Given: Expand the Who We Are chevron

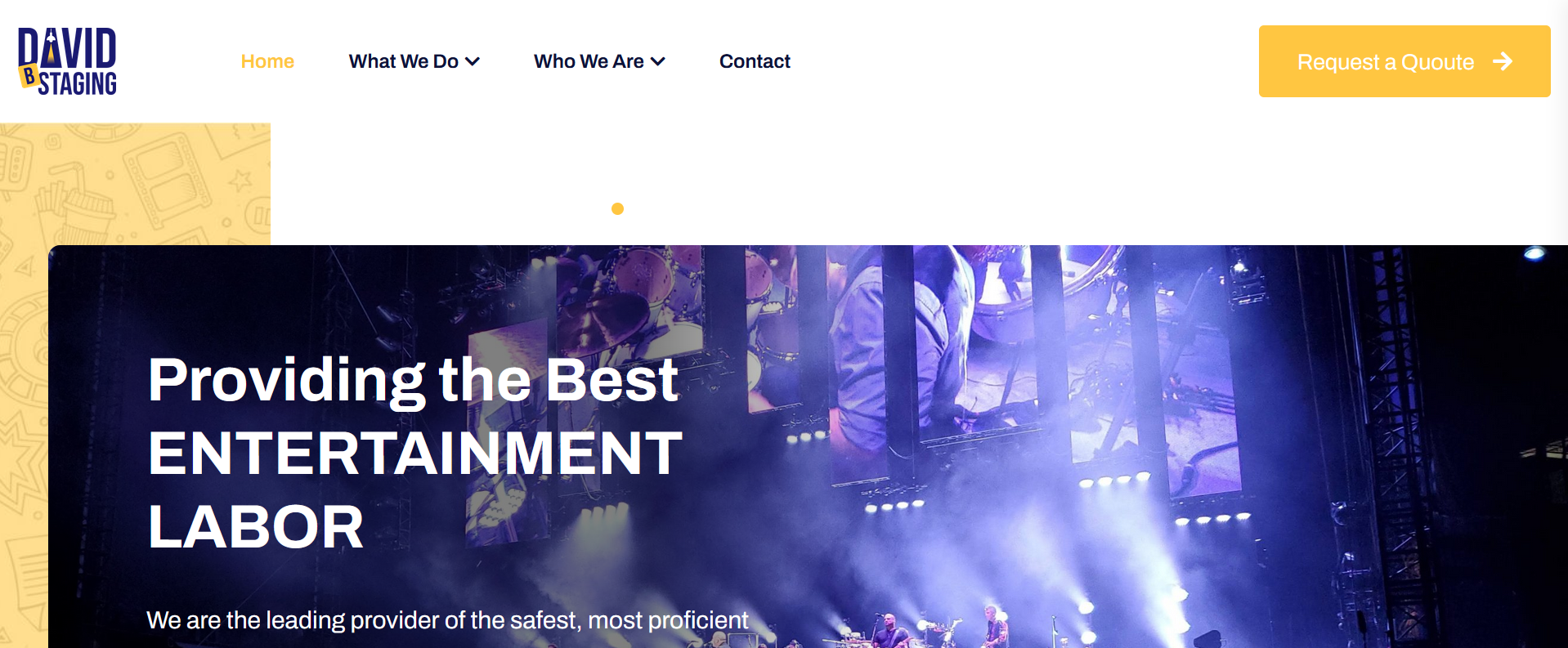Looking at the screenshot, I should pos(658,61).
